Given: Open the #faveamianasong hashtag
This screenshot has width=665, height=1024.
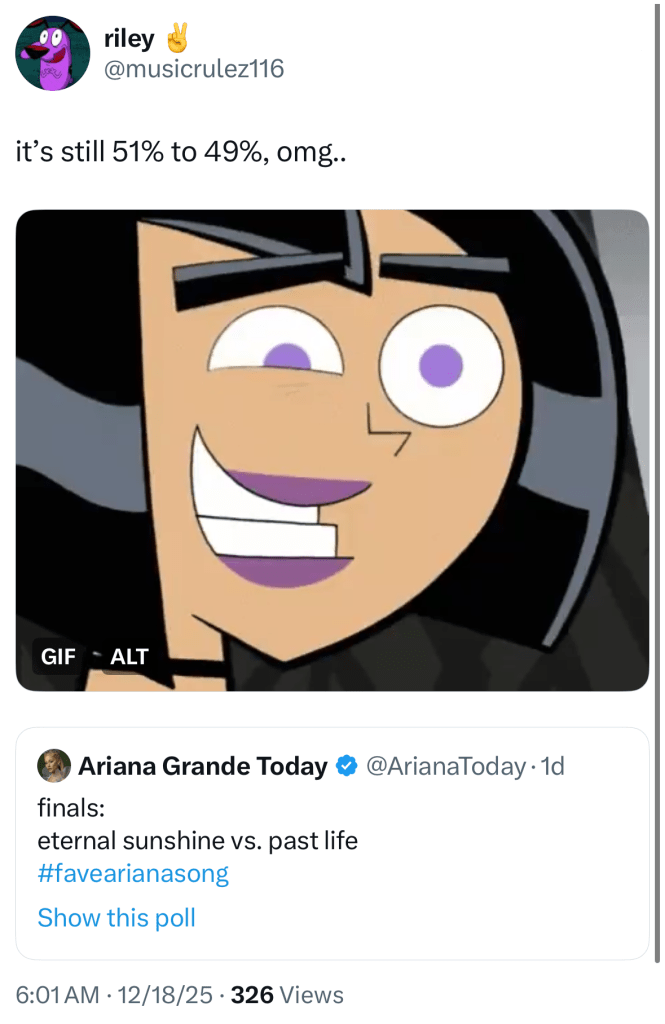Looking at the screenshot, I should click(133, 873).
